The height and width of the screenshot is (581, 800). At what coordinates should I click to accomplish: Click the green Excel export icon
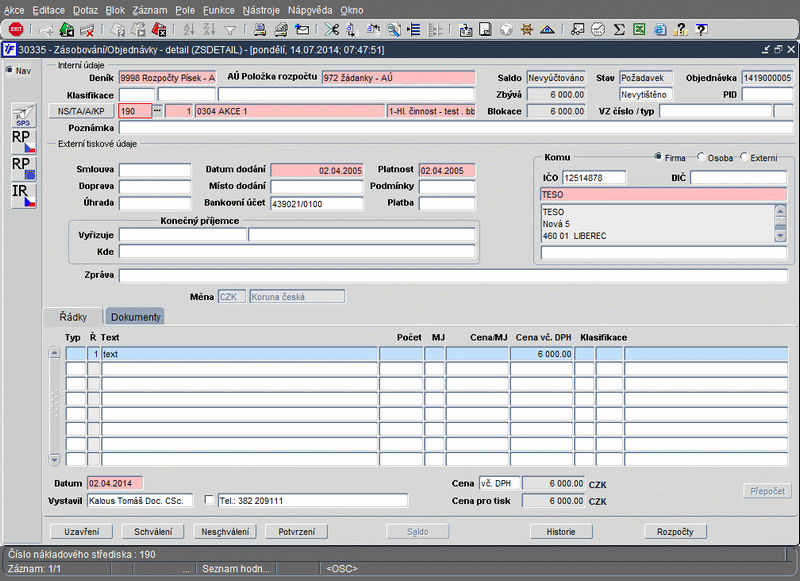(x=639, y=30)
